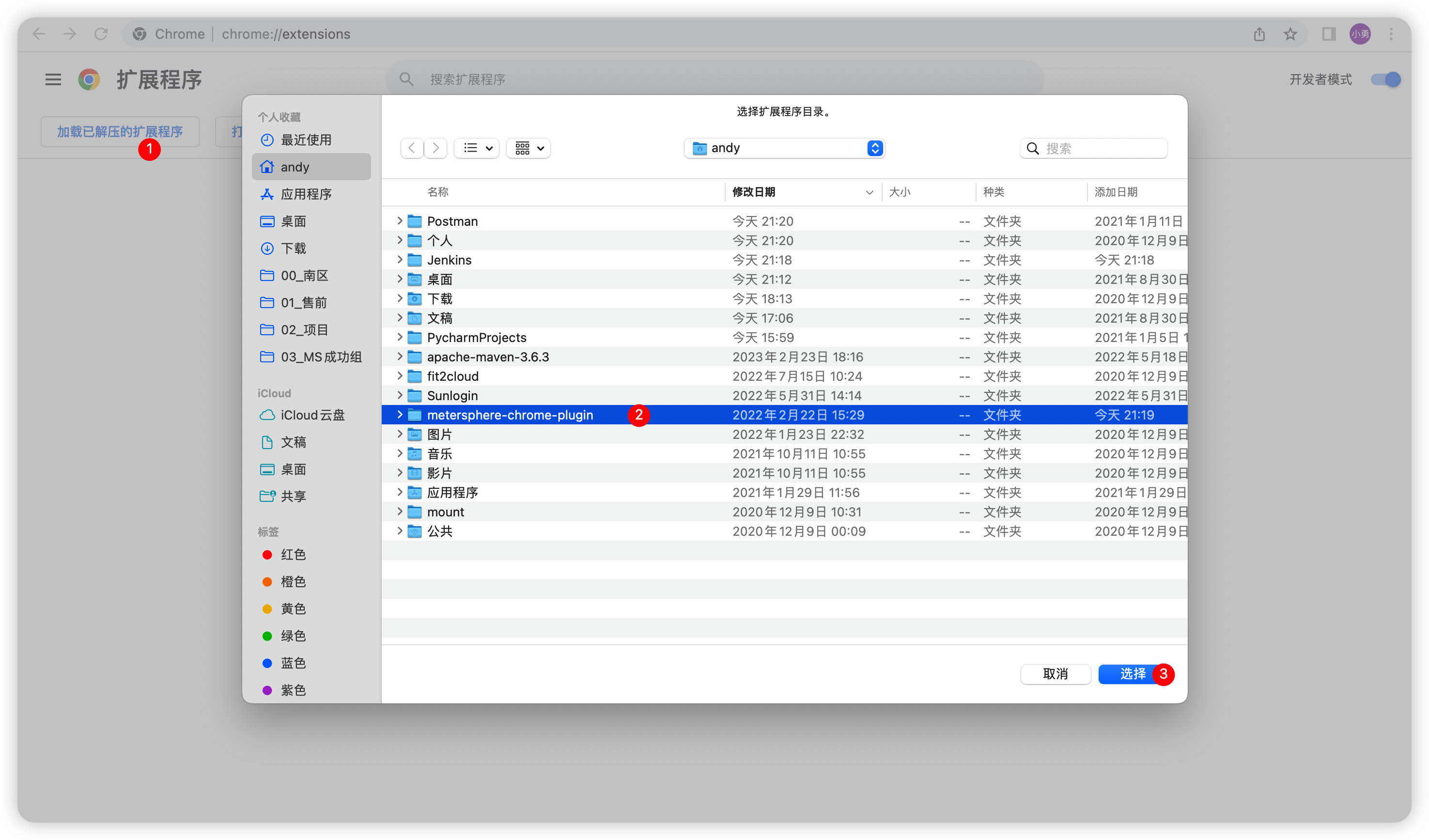Image resolution: width=1429 pixels, height=840 pixels.
Task: Open the grouping options grid dropdown
Action: coord(528,148)
